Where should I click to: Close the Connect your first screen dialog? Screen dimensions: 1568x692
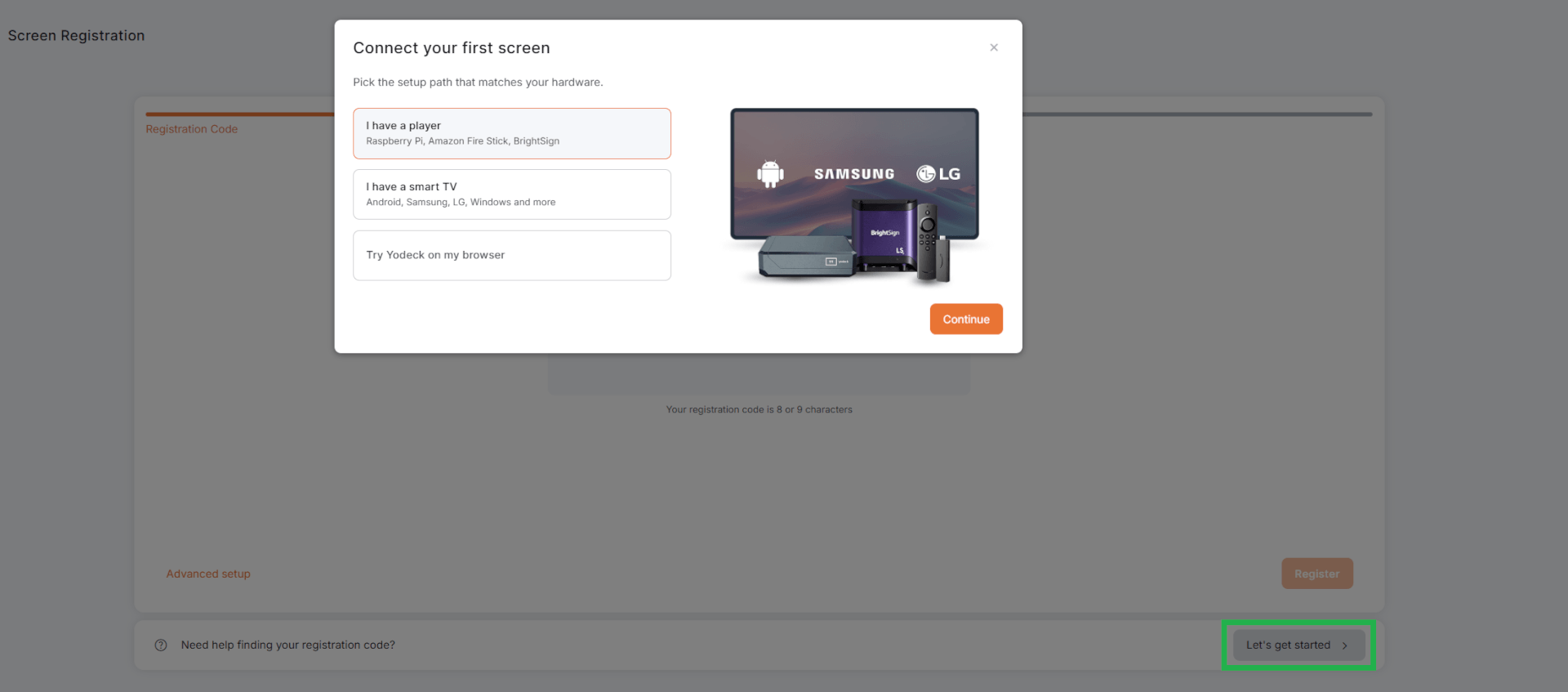point(994,47)
